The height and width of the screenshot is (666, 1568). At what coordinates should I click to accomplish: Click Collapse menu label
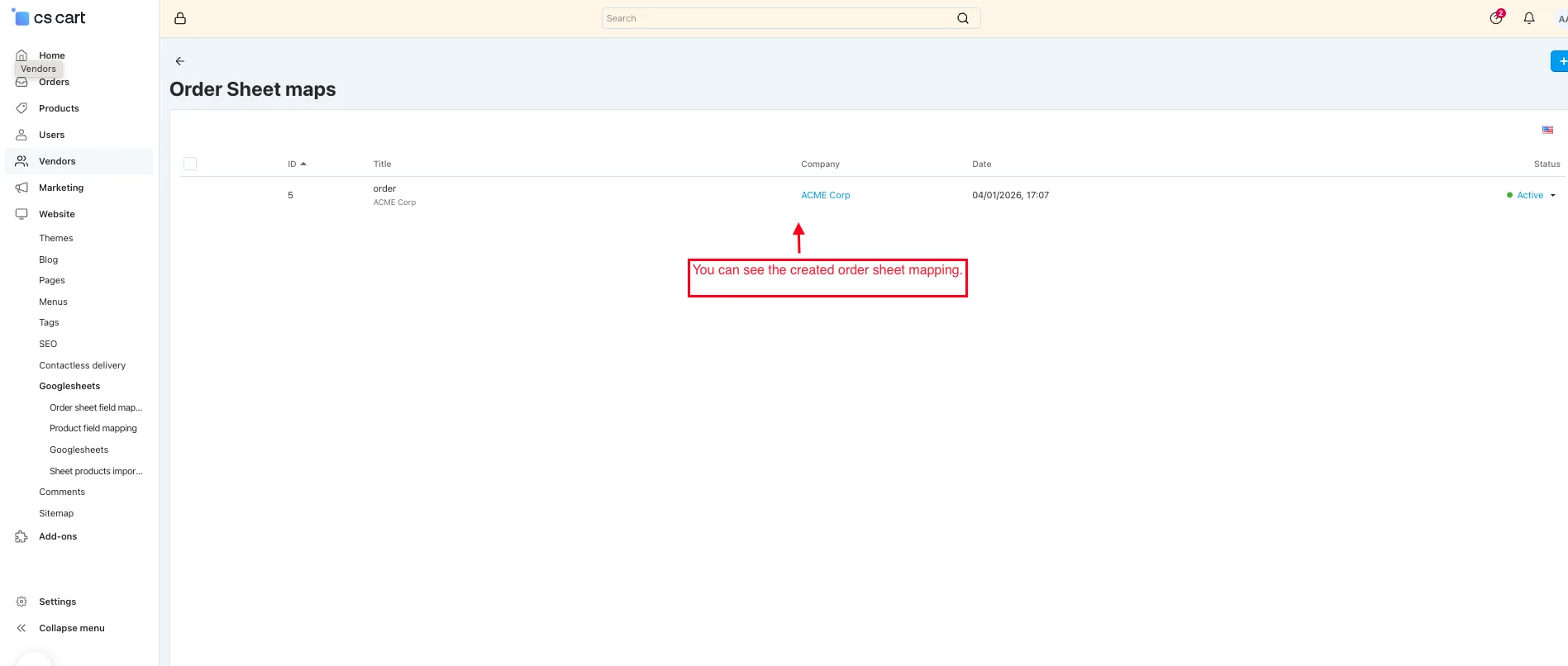tap(72, 628)
